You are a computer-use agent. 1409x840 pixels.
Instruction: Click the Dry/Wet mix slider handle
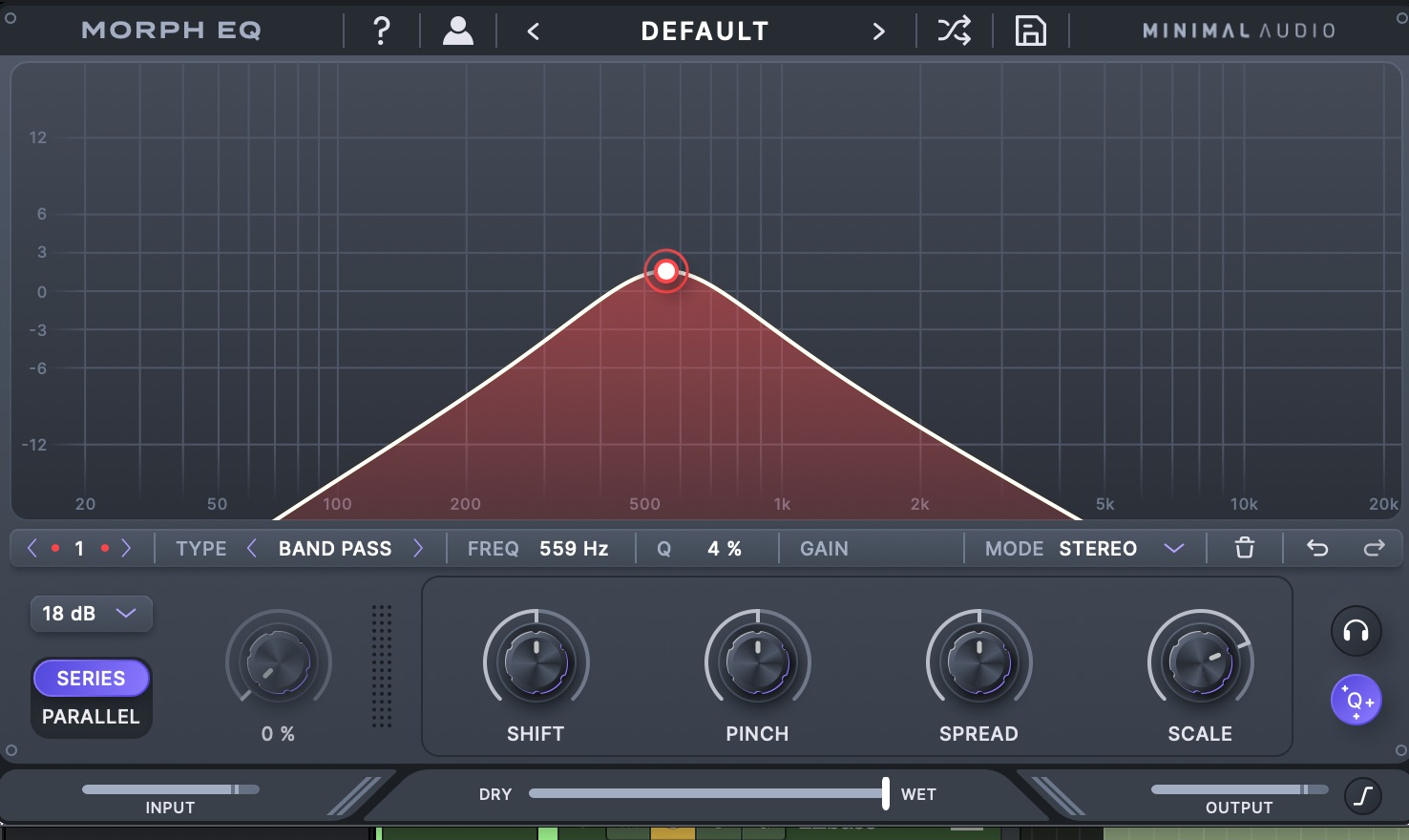tap(886, 793)
